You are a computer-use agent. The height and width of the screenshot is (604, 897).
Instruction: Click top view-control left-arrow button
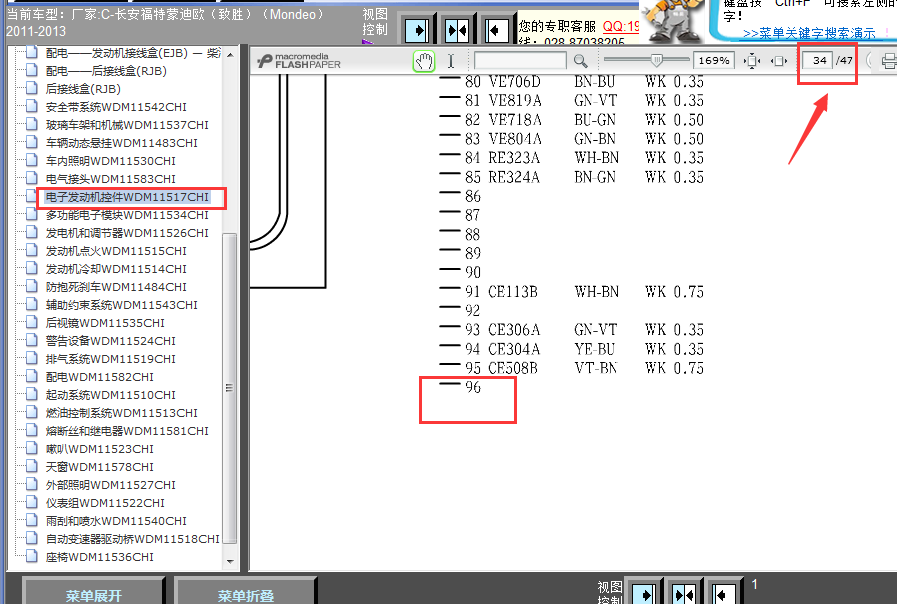click(x=495, y=28)
